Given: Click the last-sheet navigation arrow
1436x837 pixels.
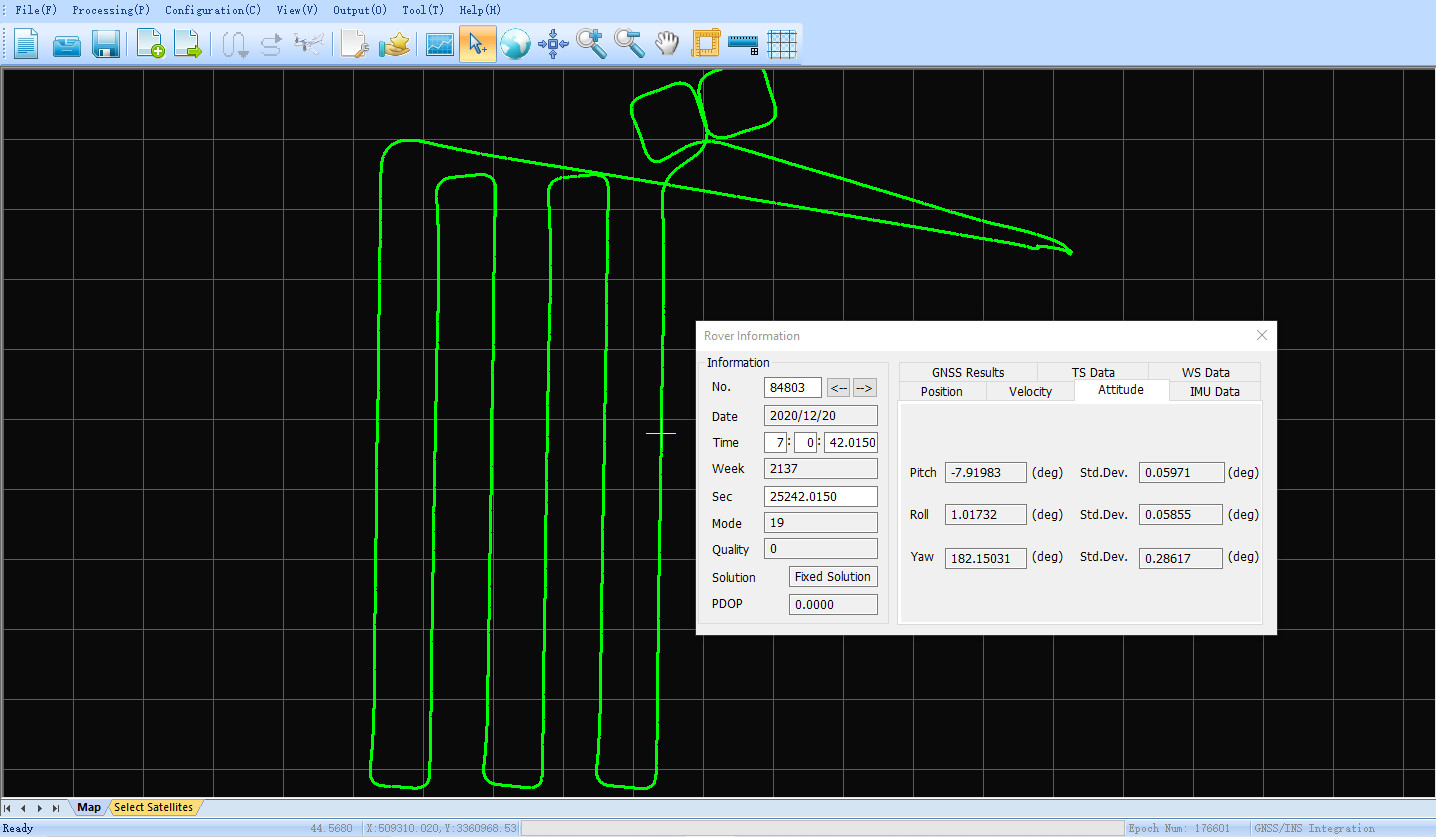Looking at the screenshot, I should click(56, 808).
